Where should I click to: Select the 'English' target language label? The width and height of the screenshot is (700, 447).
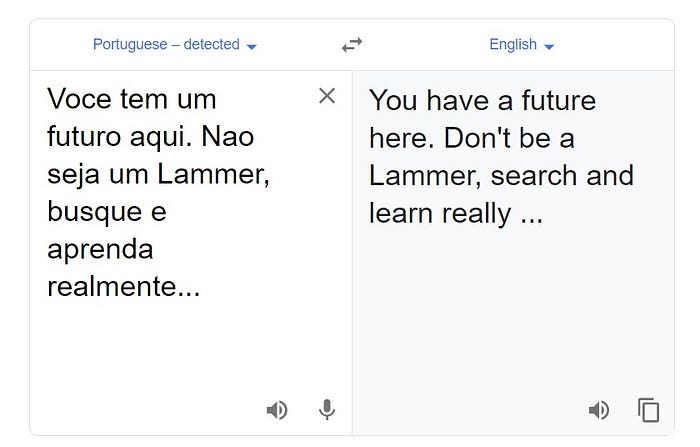tap(513, 44)
